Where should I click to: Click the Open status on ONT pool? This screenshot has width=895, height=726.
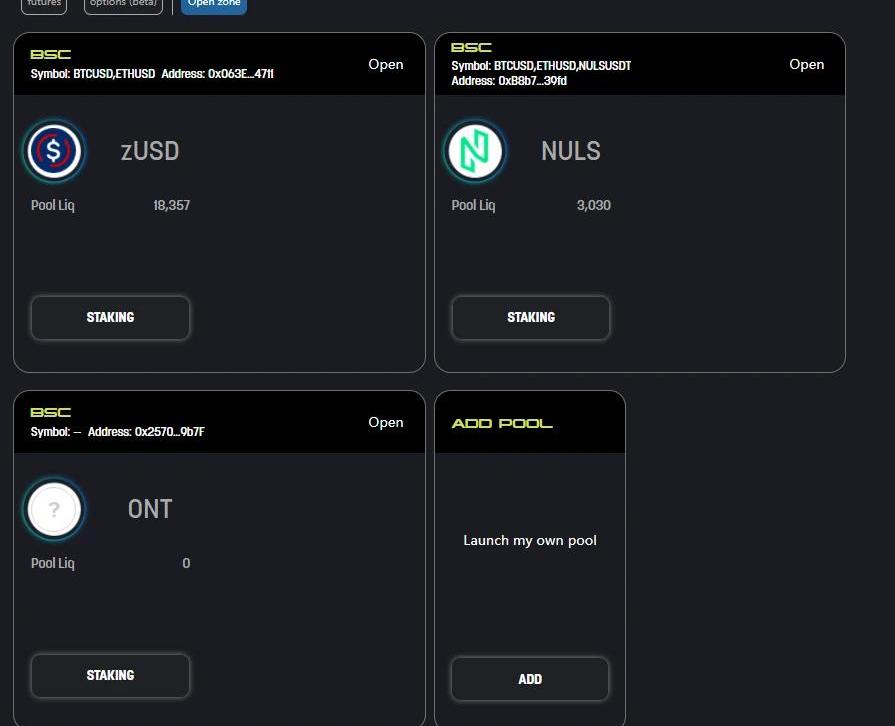pyautogui.click(x=385, y=422)
